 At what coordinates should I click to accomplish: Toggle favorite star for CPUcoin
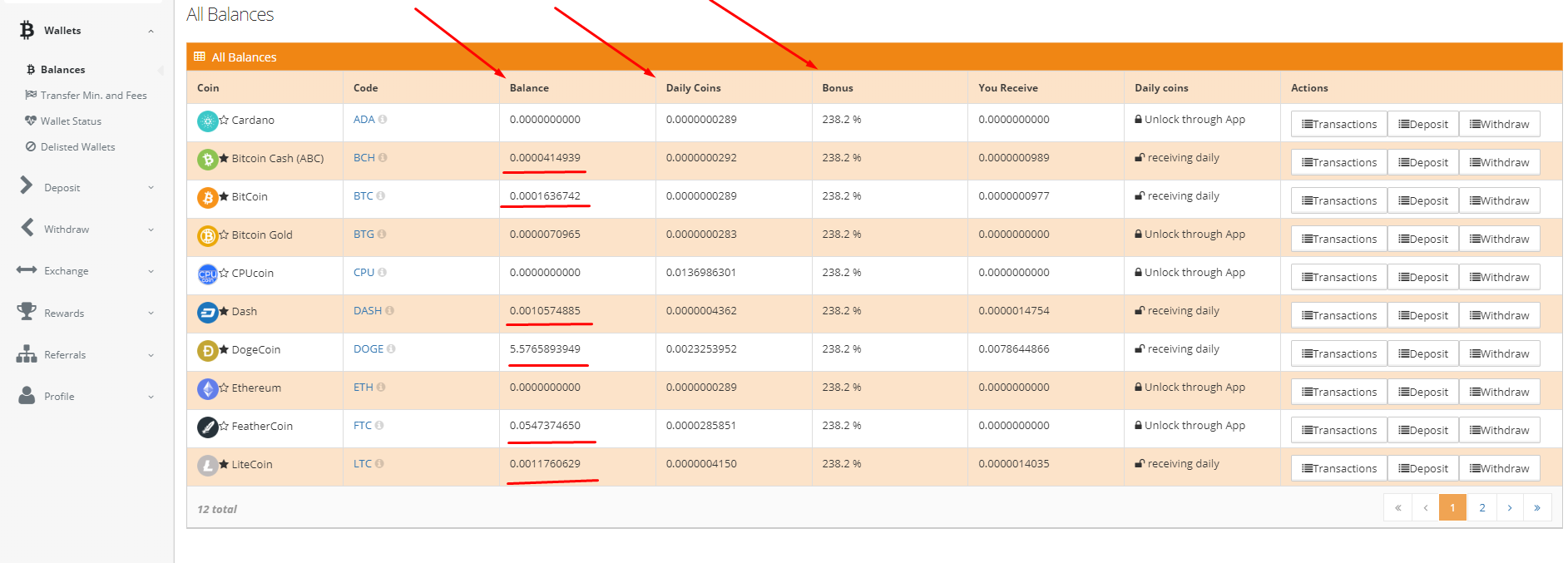tap(224, 273)
